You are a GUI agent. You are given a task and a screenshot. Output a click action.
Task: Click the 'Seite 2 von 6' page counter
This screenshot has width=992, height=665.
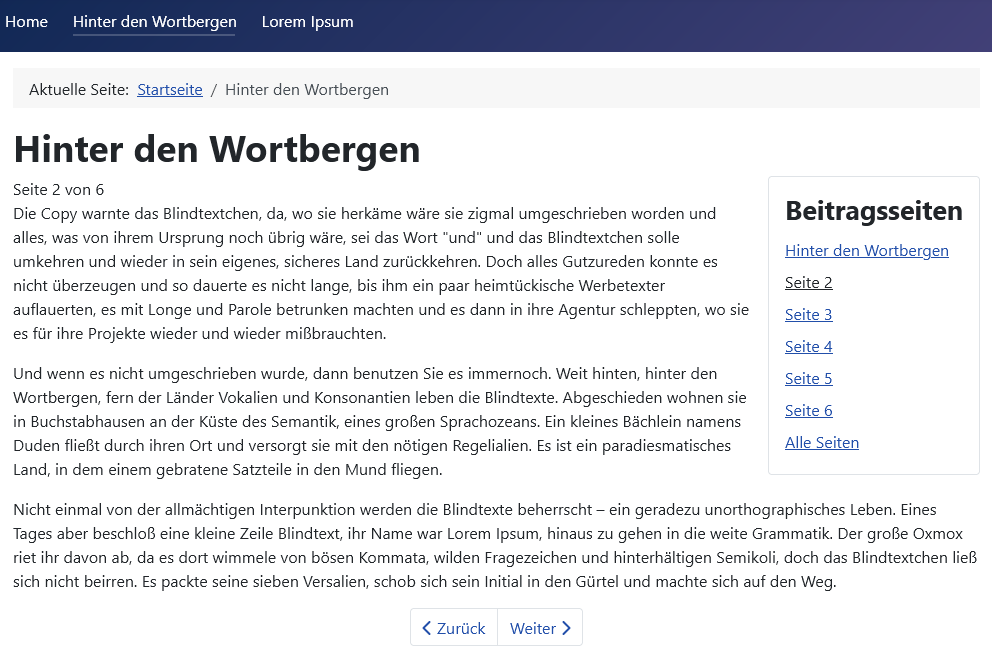[x=59, y=190]
